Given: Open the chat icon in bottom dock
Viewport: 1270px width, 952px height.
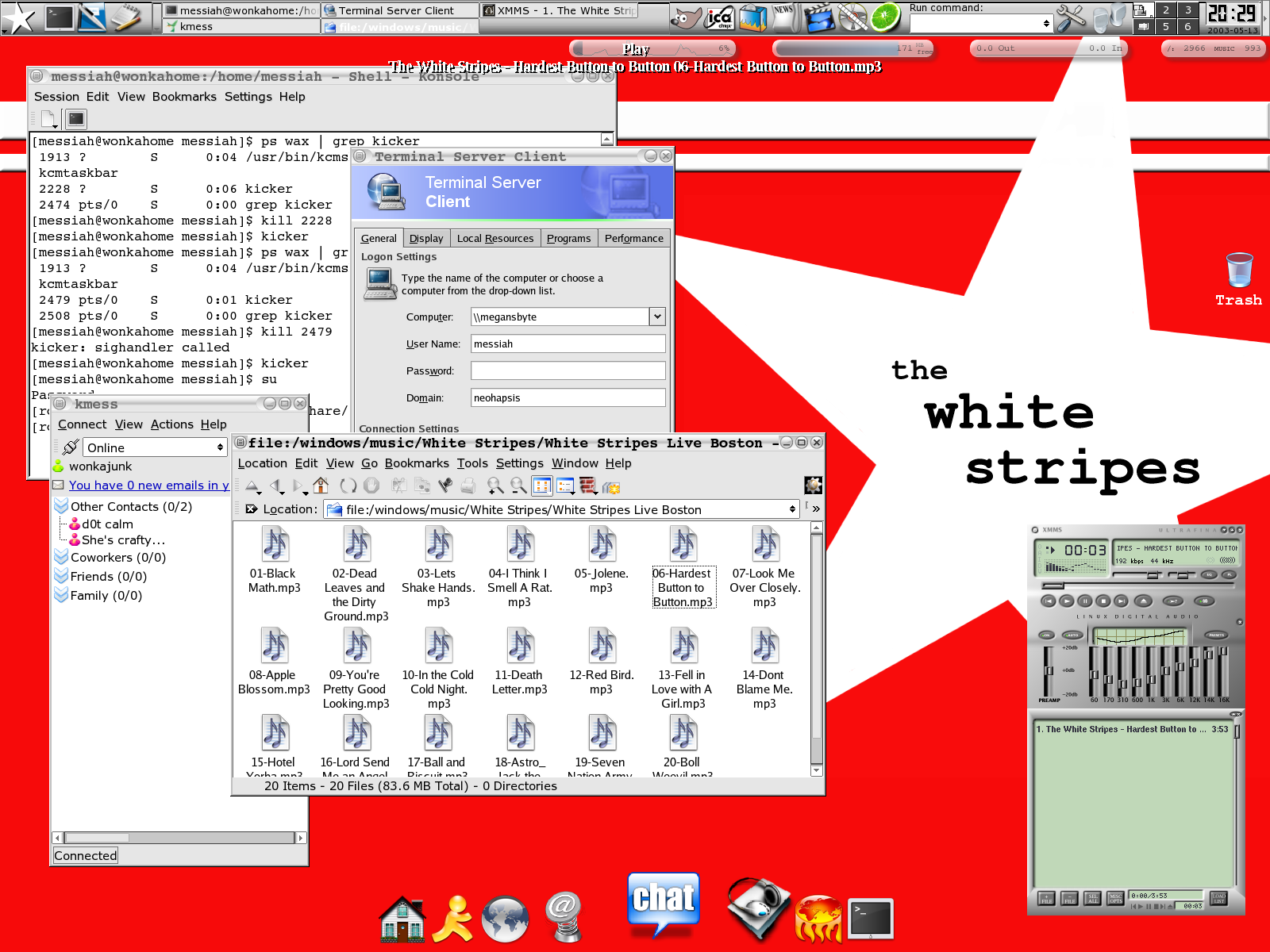Looking at the screenshot, I should (664, 904).
